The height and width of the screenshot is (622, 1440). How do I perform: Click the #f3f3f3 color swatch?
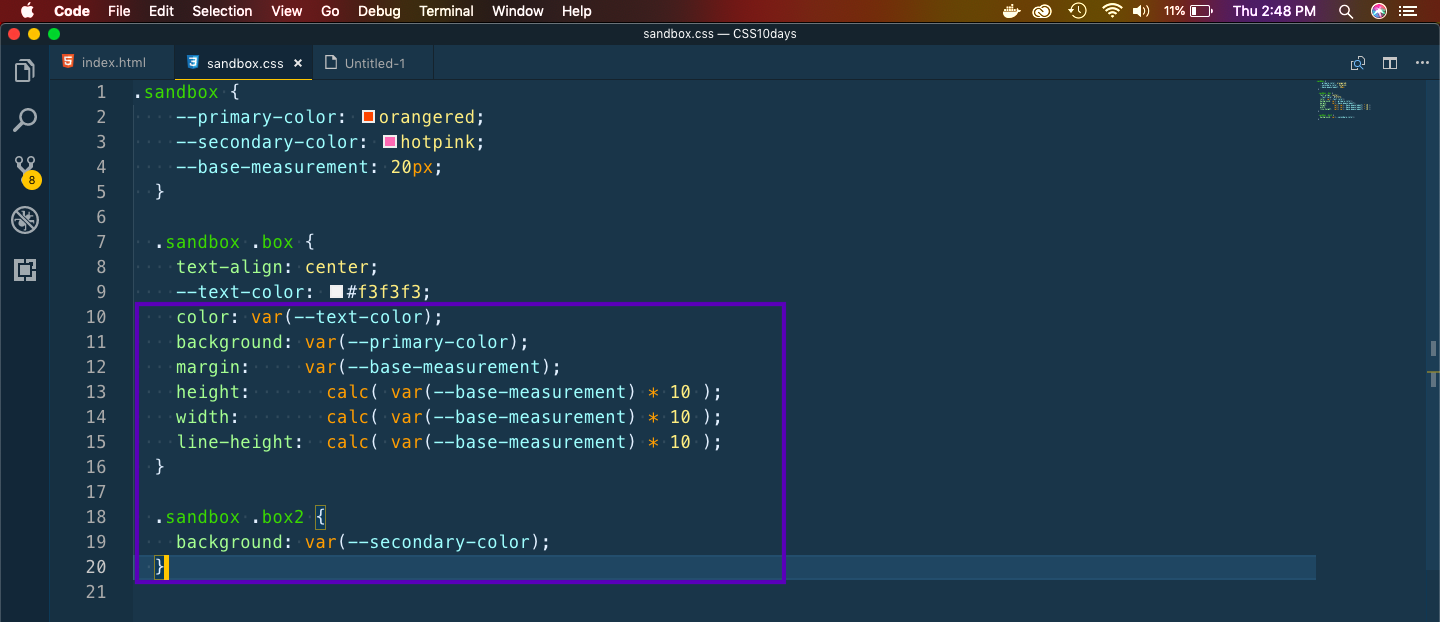tap(336, 292)
